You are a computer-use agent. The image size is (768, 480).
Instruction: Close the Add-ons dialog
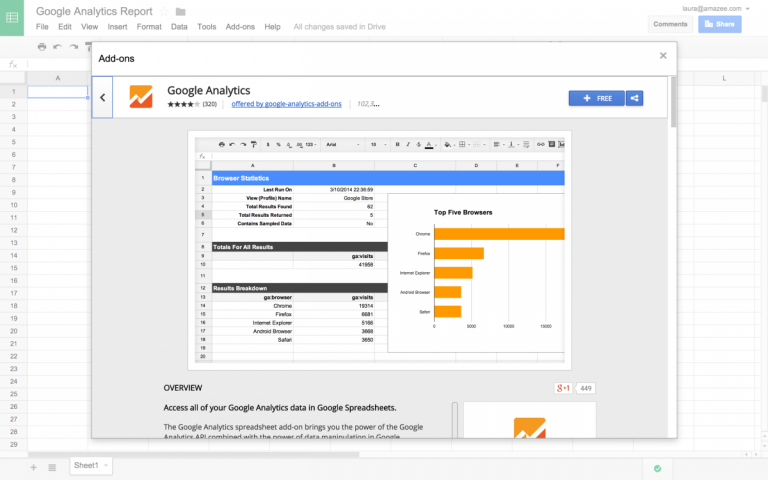point(663,55)
